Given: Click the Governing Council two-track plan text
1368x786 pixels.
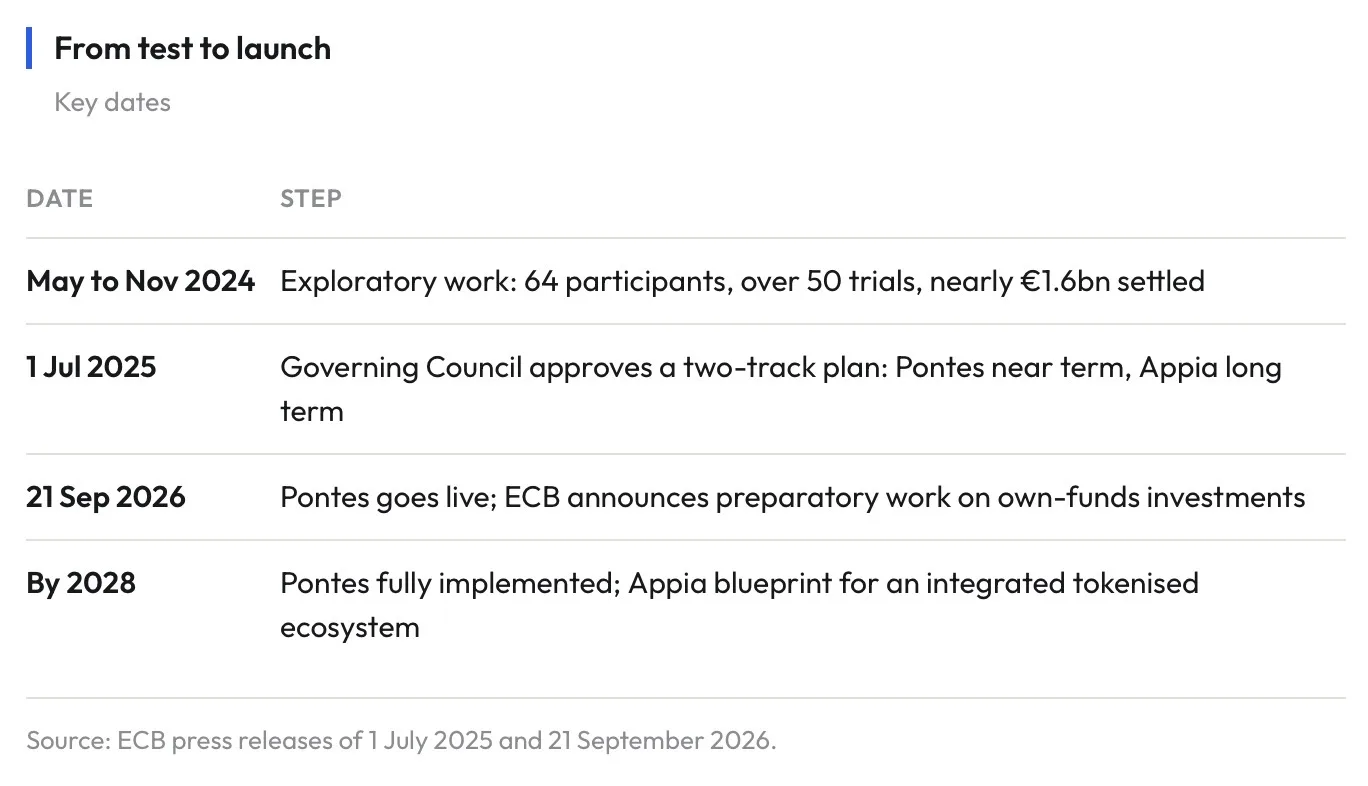Looking at the screenshot, I should [x=781, y=389].
